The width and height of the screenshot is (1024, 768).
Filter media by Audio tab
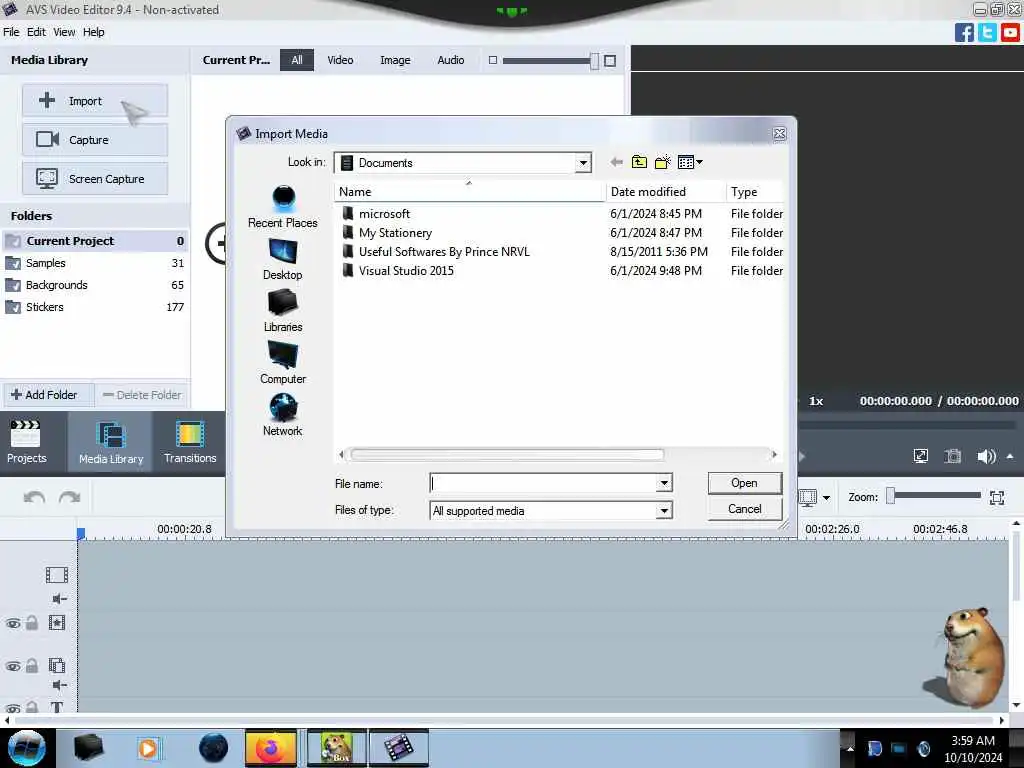(x=451, y=60)
